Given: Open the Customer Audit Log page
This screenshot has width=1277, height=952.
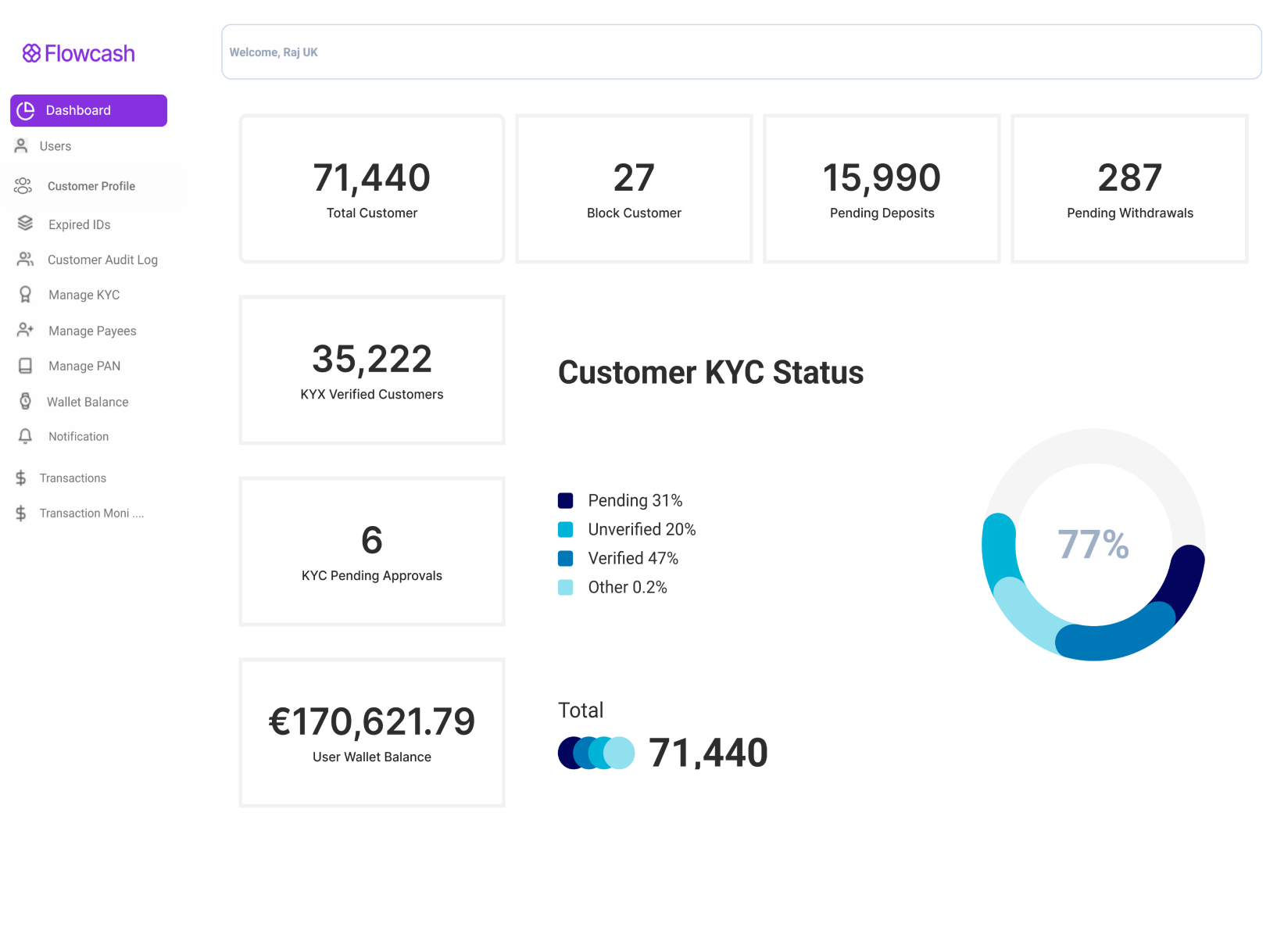Looking at the screenshot, I should pyautogui.click(x=102, y=259).
